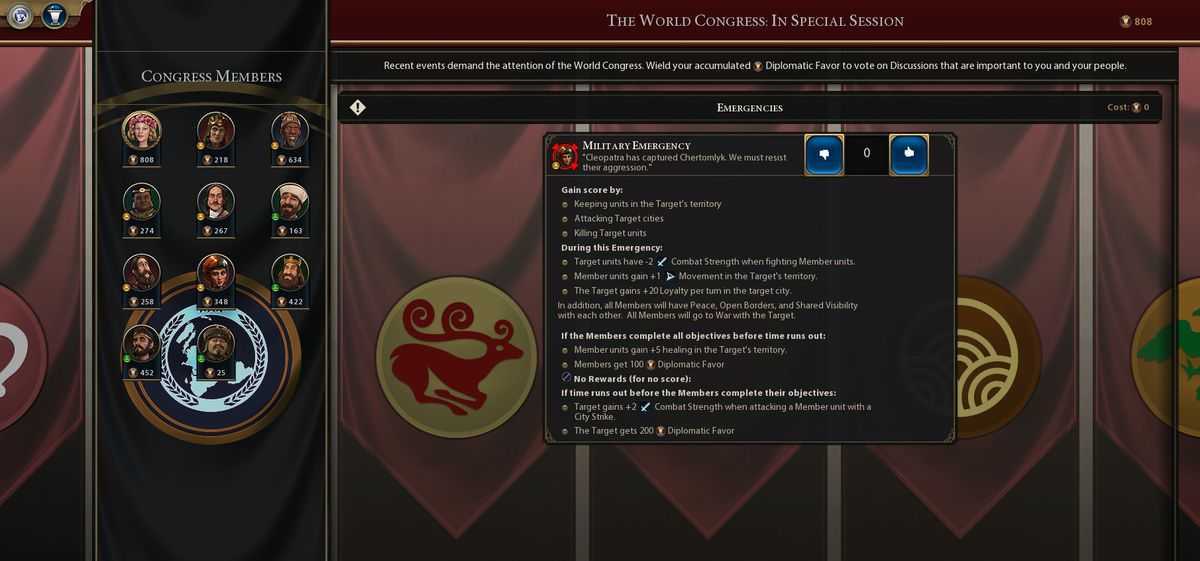Select the leader portrait with 274 favor
1200x561 pixels.
pos(141,201)
